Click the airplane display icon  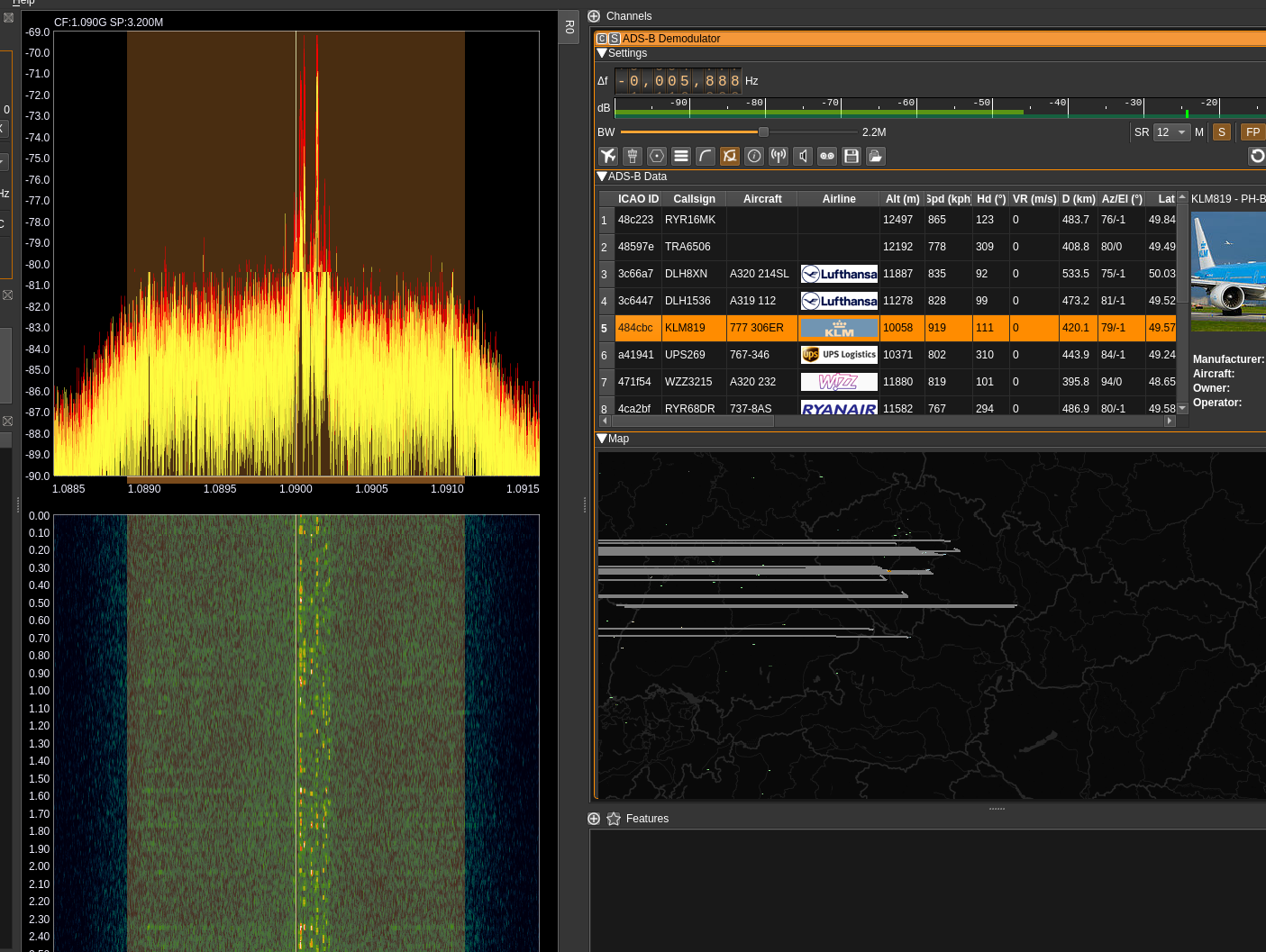pos(608,156)
